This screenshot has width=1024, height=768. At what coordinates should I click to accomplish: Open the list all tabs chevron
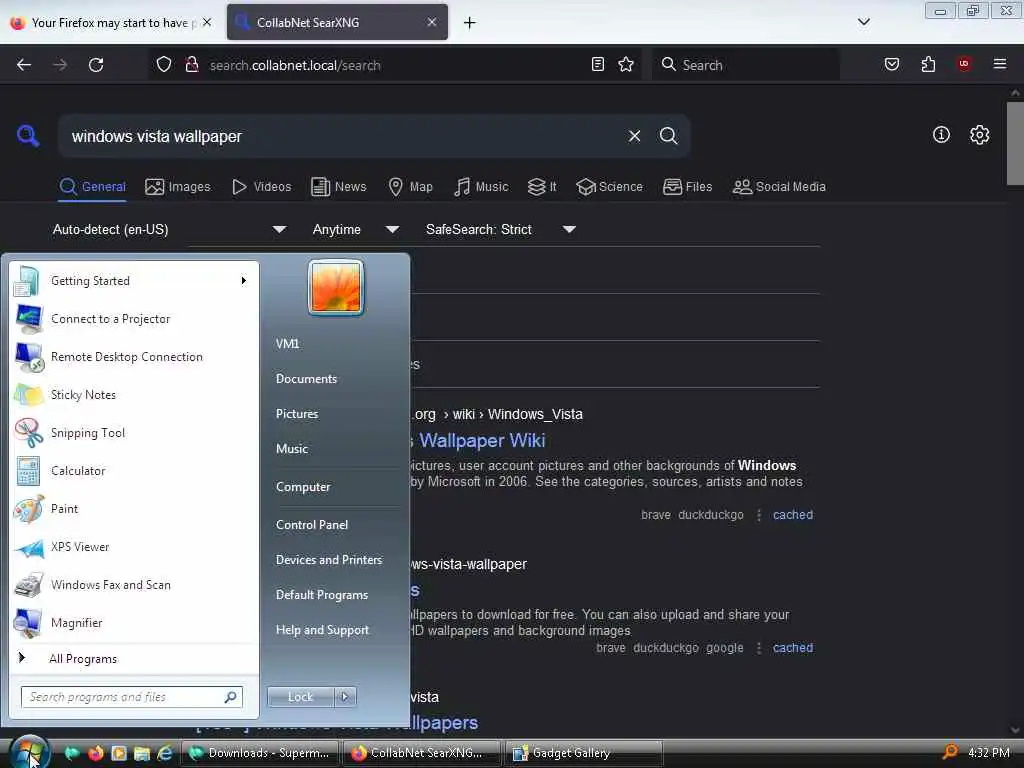[863, 22]
